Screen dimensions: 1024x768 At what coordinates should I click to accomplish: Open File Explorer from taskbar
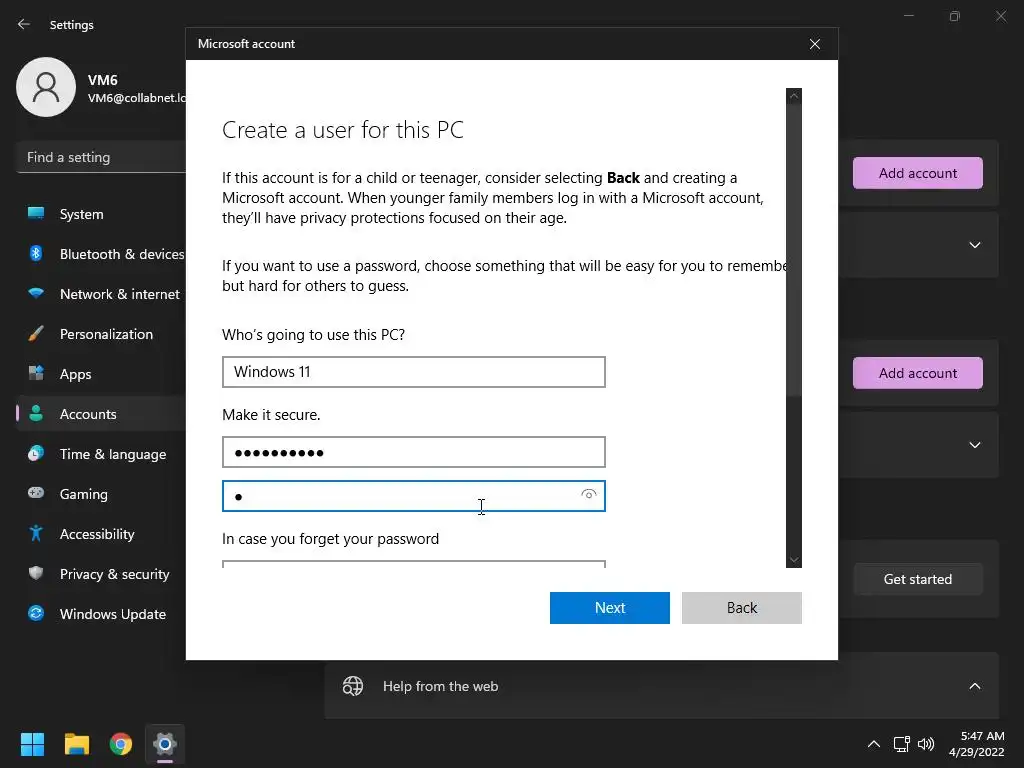[76, 744]
